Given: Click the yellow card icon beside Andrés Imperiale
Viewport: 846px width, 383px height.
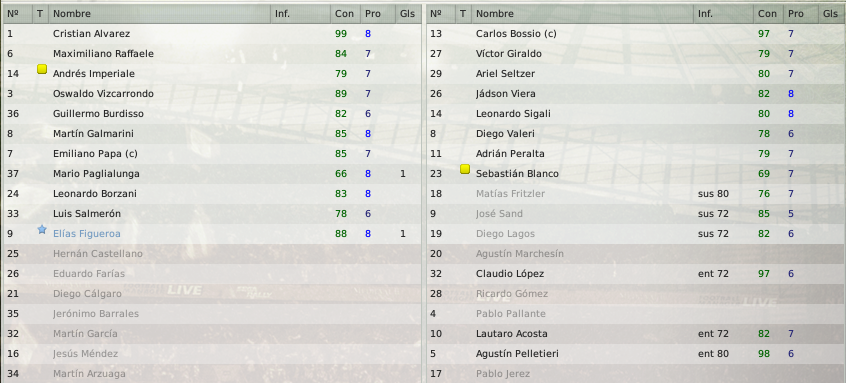Looking at the screenshot, I should (42, 69).
